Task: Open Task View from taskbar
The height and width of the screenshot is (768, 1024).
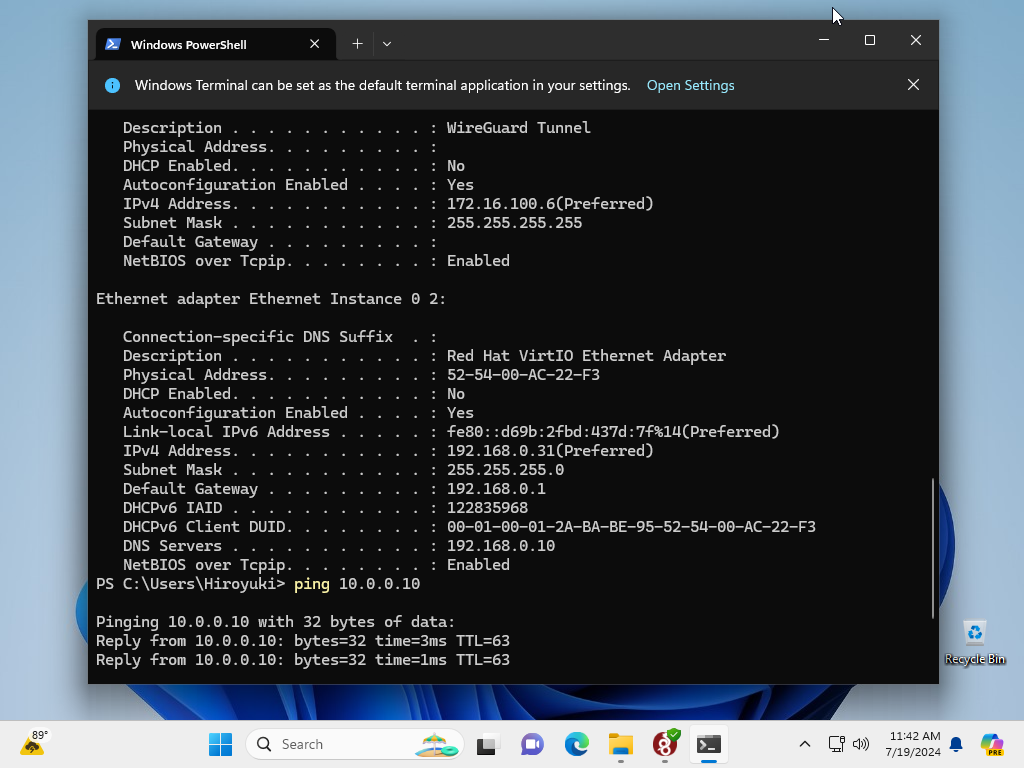Action: point(488,744)
